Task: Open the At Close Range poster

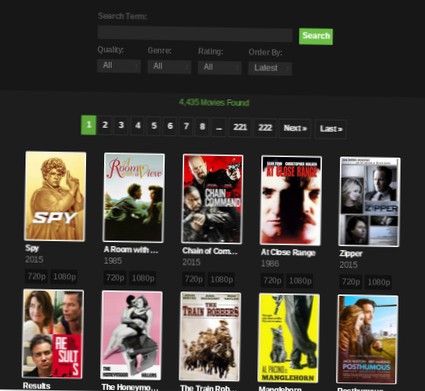Action: pyautogui.click(x=291, y=201)
